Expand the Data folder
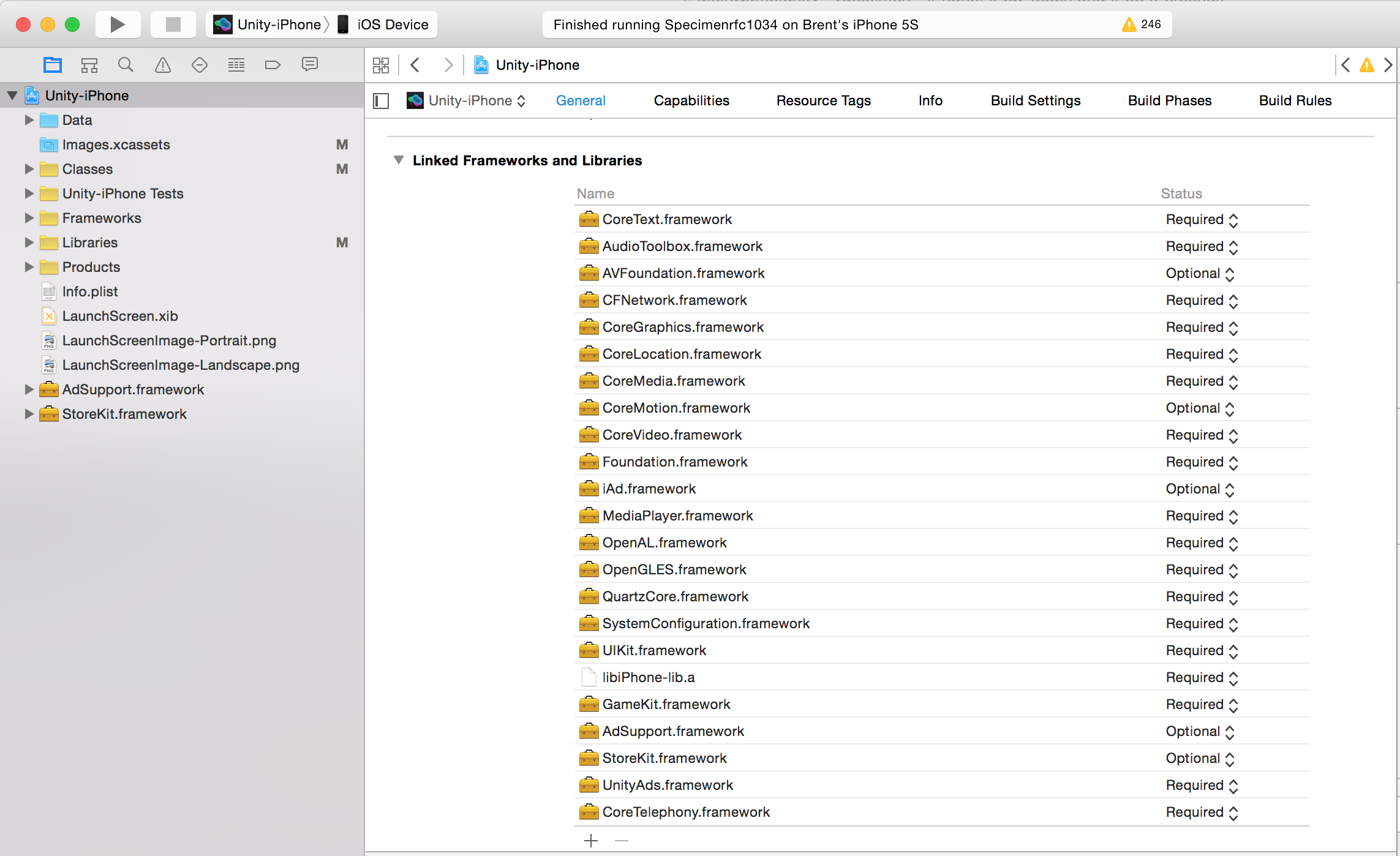 pyautogui.click(x=29, y=120)
